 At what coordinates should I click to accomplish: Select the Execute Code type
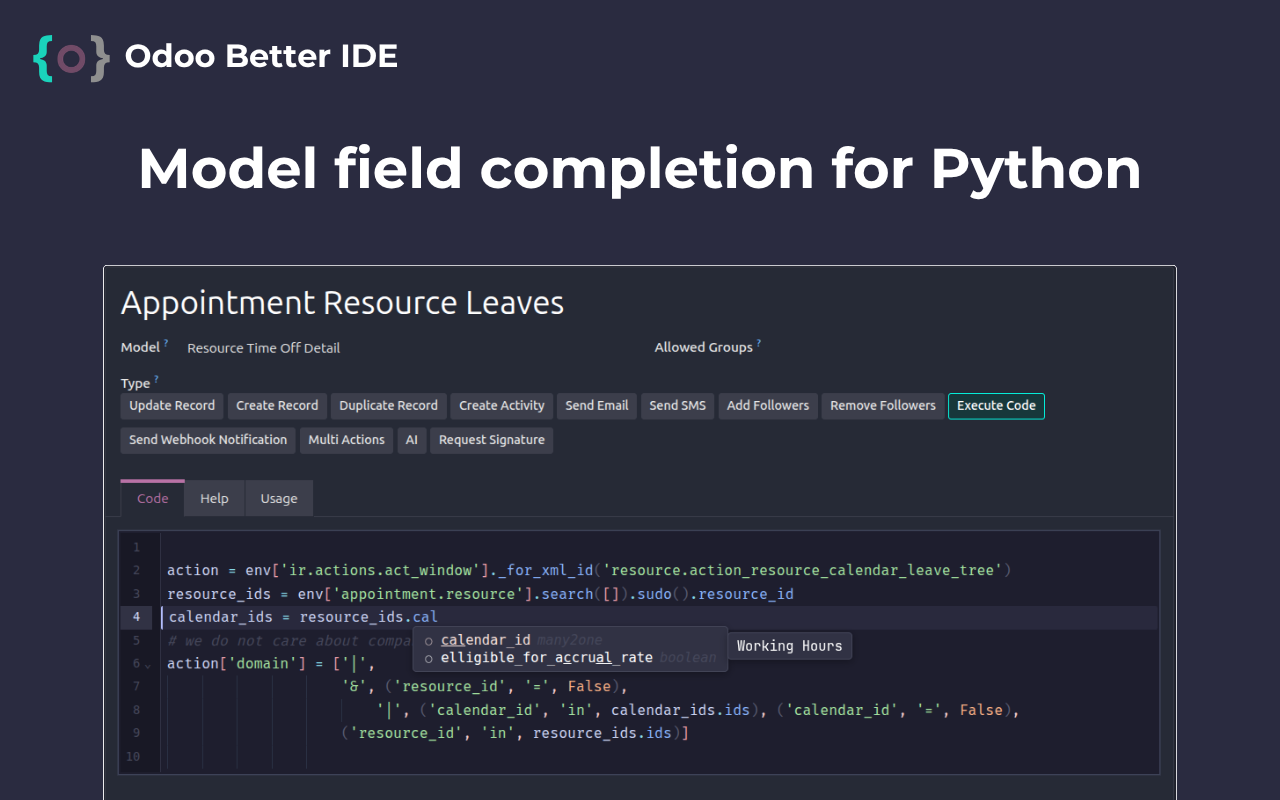click(x=996, y=406)
